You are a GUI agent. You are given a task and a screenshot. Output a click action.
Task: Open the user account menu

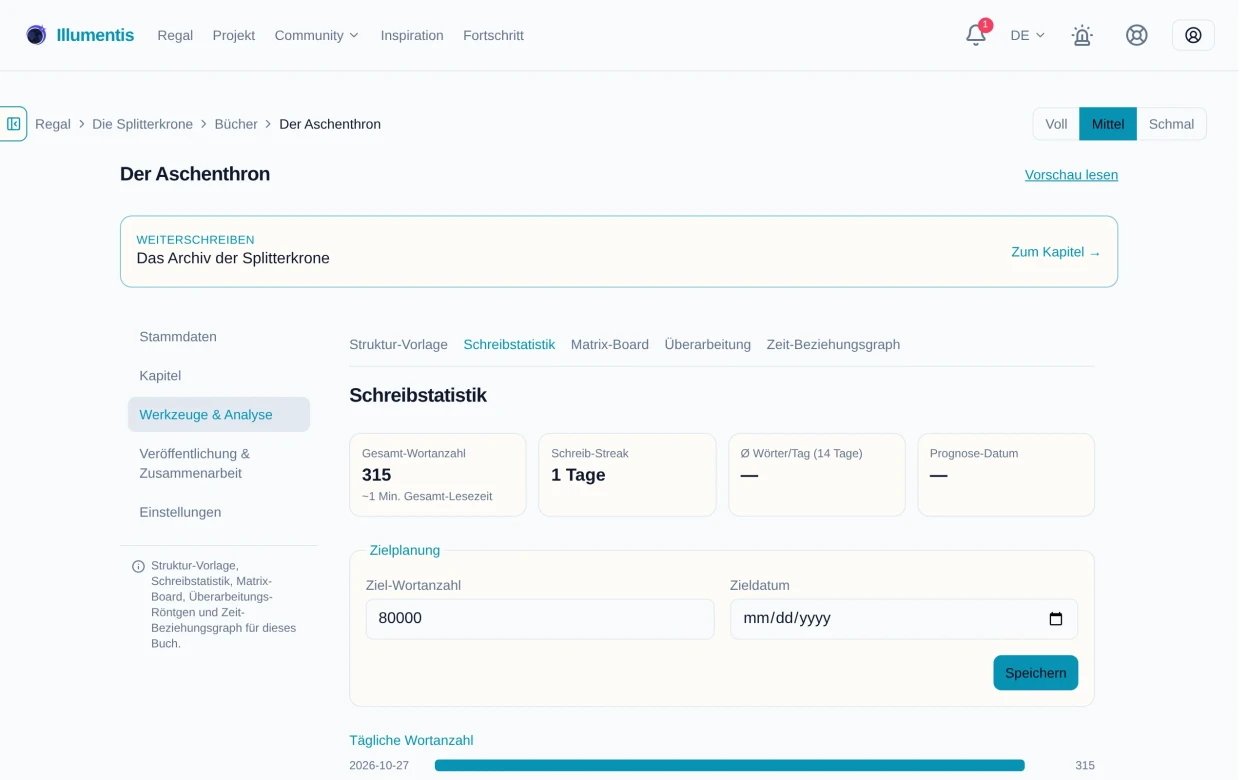point(1193,35)
